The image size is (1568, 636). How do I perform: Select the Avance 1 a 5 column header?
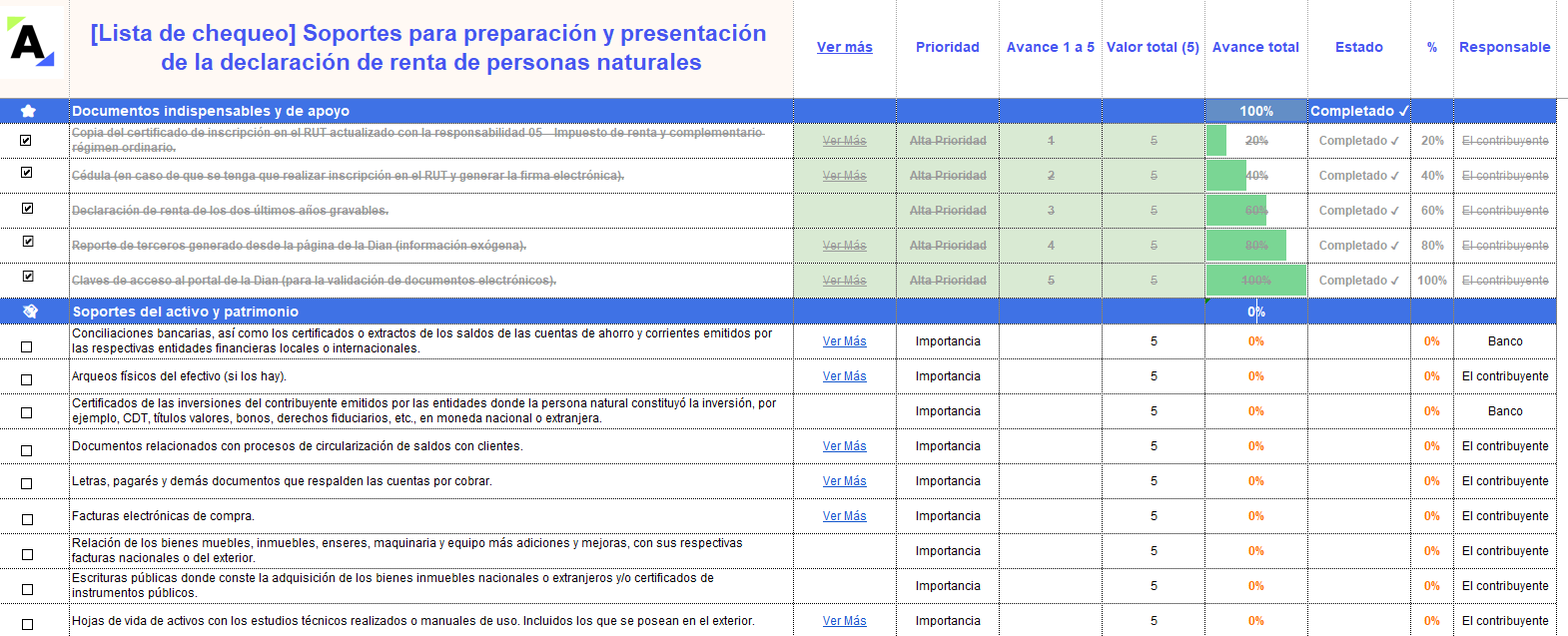click(x=1051, y=47)
